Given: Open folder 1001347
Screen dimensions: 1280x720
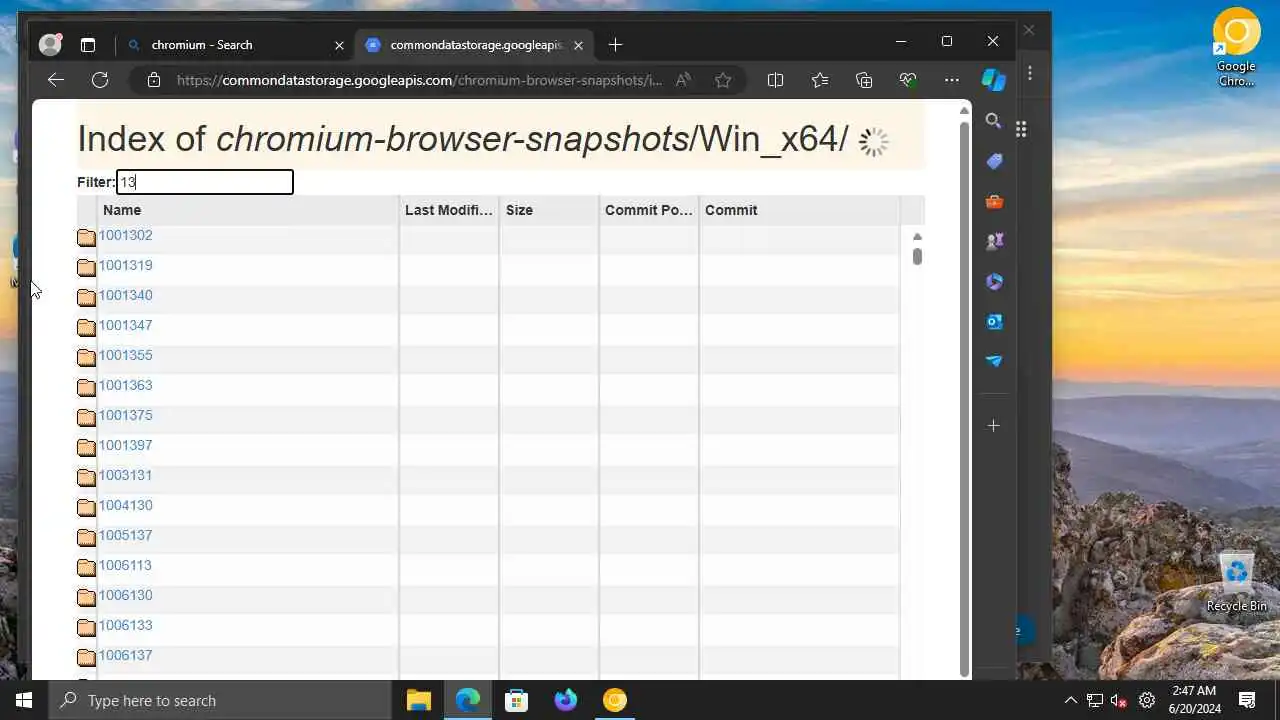Looking at the screenshot, I should coord(125,325).
